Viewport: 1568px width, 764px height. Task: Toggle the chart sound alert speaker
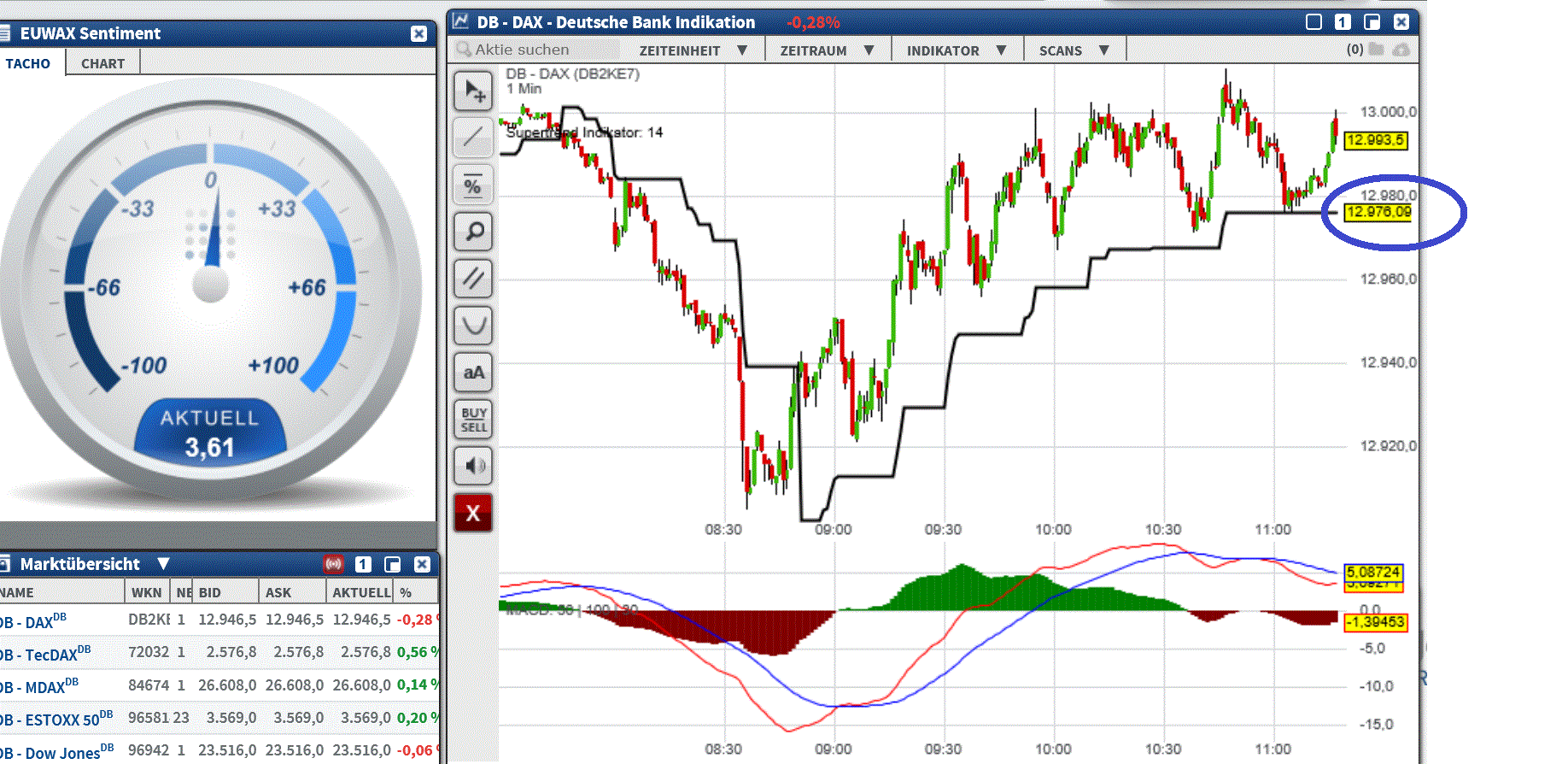[473, 467]
